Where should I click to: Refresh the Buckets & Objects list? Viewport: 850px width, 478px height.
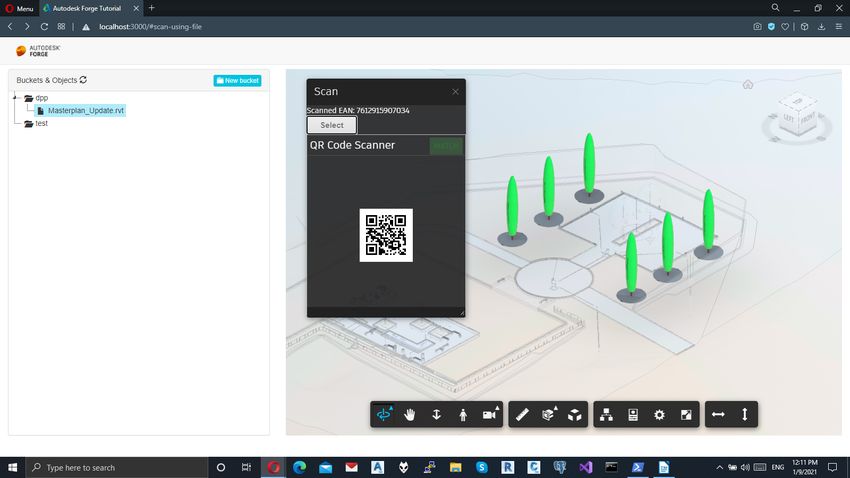point(83,80)
